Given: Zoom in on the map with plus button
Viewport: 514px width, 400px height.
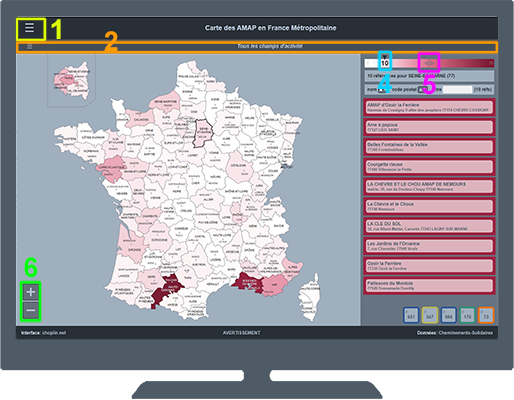Looking at the screenshot, I should (x=31, y=292).
